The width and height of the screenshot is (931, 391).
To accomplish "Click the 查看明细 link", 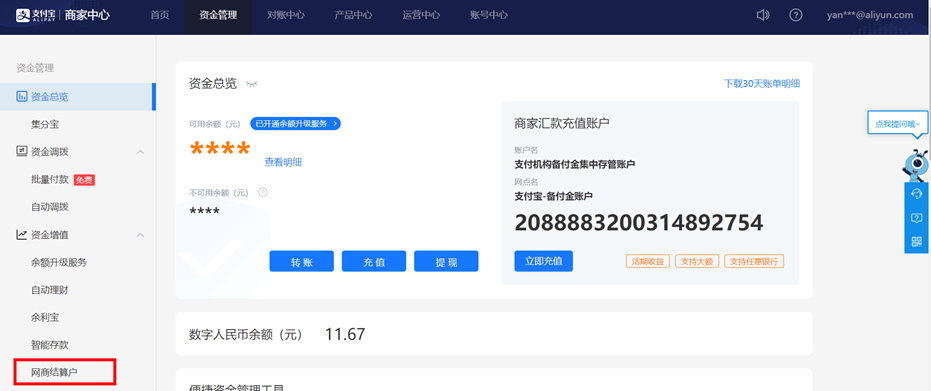I will 283,162.
